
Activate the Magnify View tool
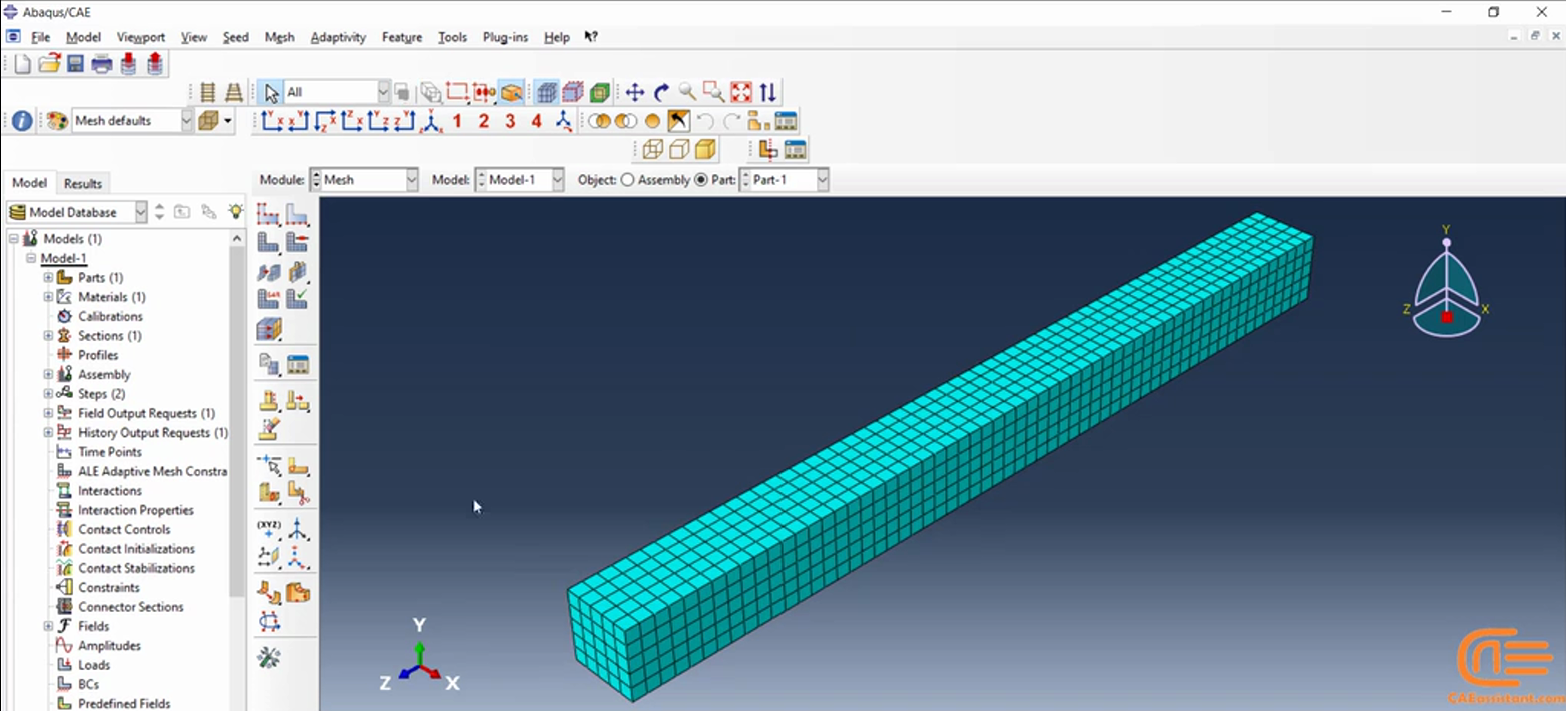click(687, 92)
